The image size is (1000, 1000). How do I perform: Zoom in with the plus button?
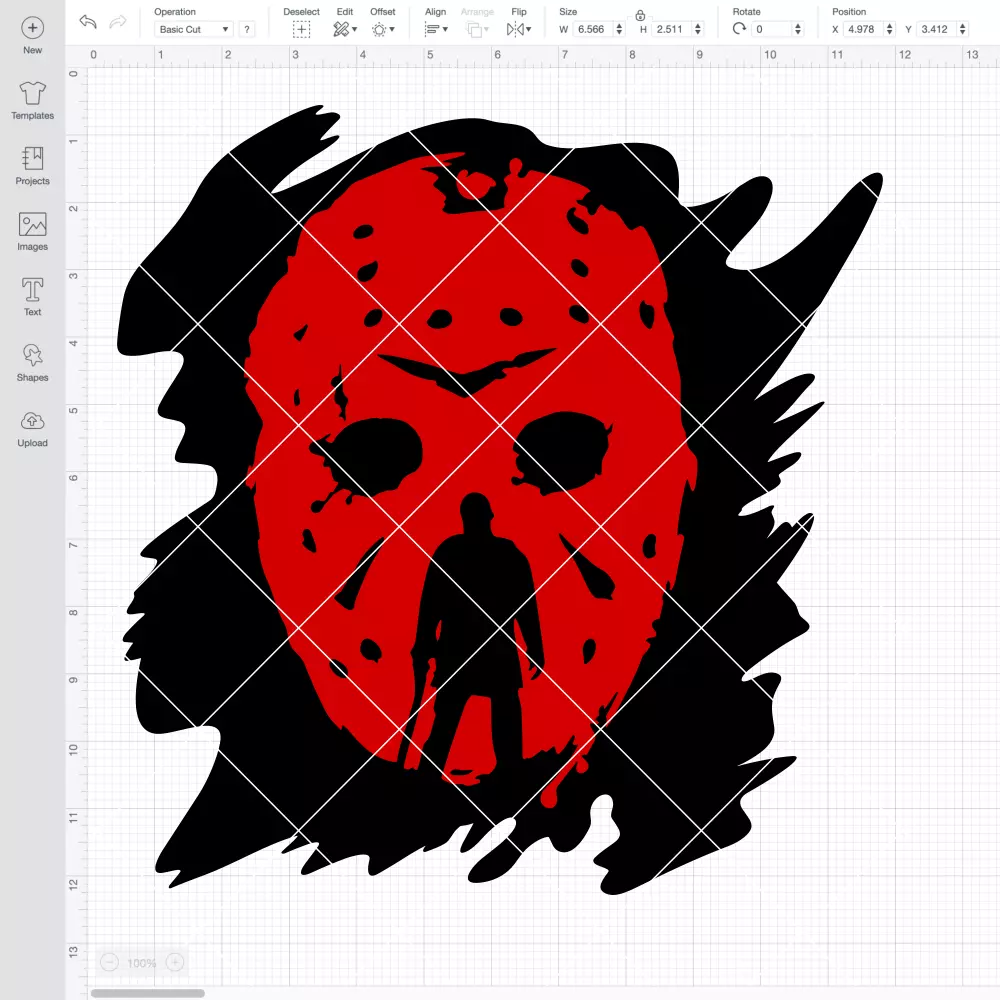175,962
